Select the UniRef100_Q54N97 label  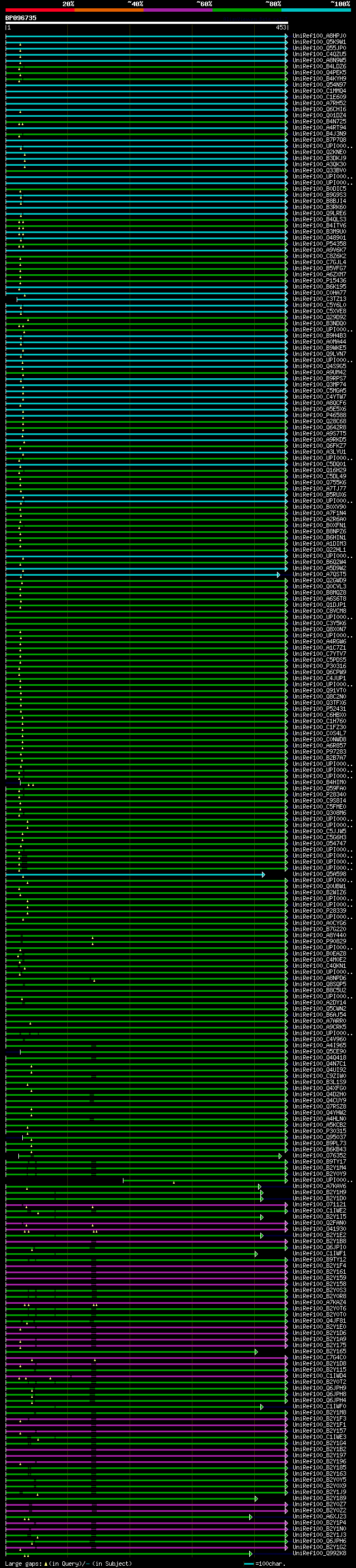[319, 85]
